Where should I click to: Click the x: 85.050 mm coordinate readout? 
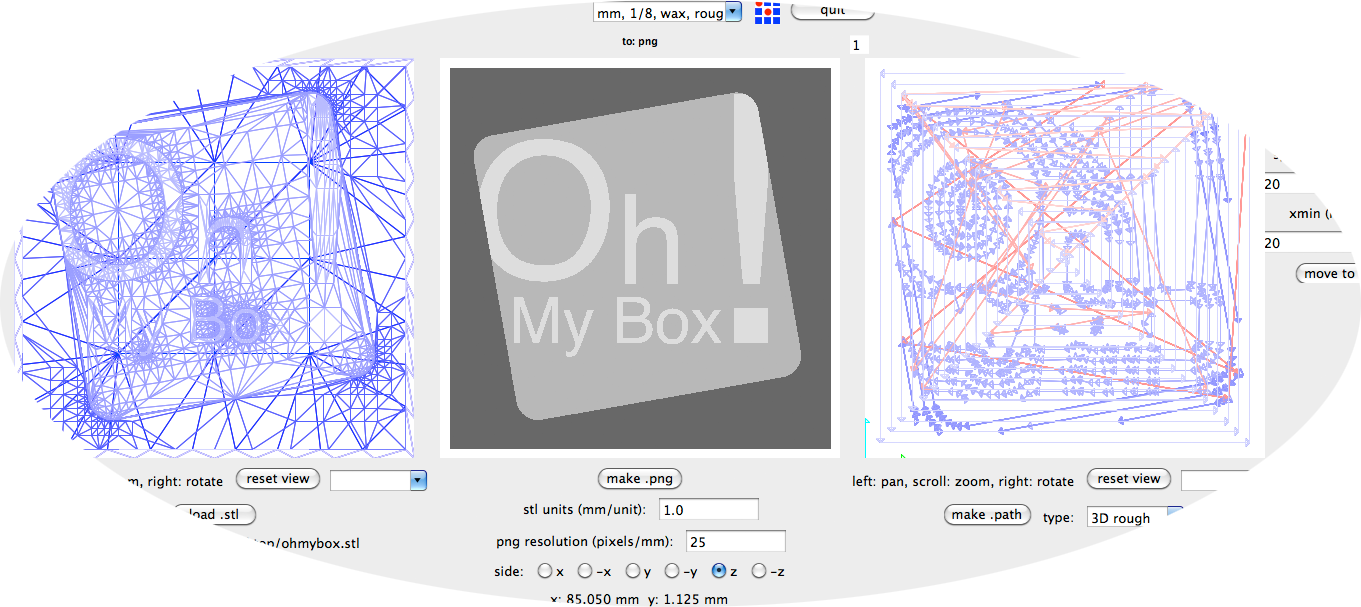point(596,600)
